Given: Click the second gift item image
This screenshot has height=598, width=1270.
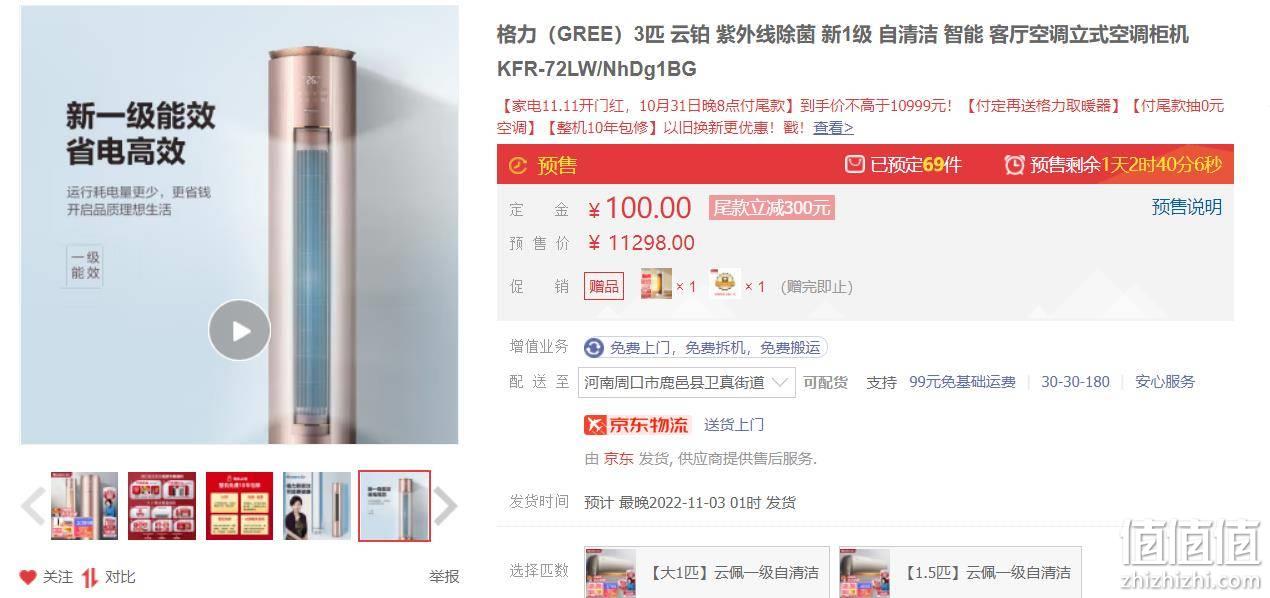Looking at the screenshot, I should (x=724, y=285).
